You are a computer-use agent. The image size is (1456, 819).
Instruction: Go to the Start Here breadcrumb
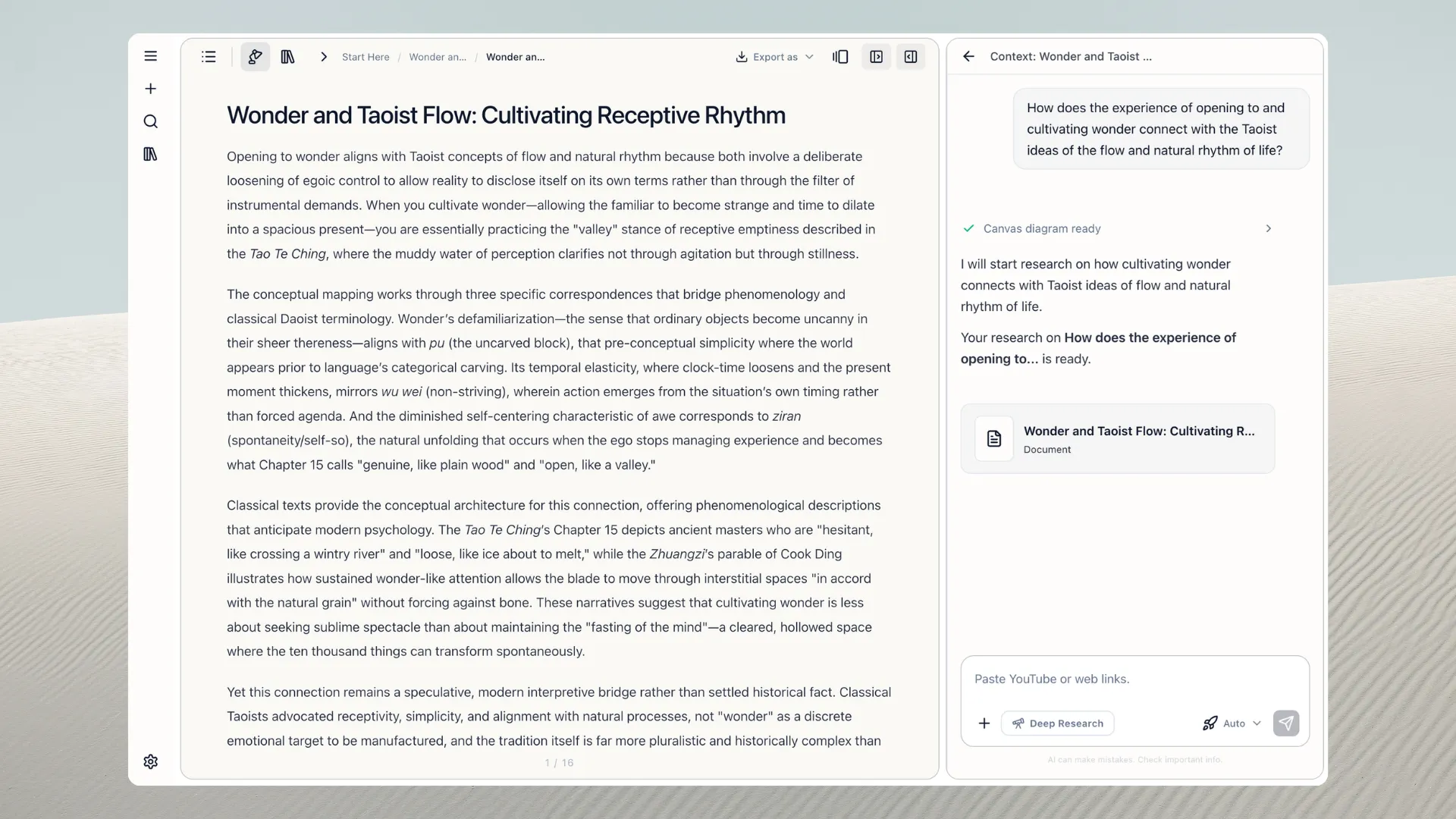click(x=366, y=57)
